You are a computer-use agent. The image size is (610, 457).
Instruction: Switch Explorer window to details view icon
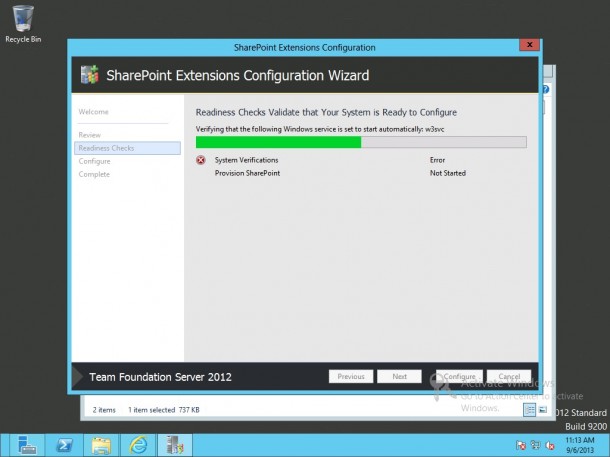pos(529,410)
